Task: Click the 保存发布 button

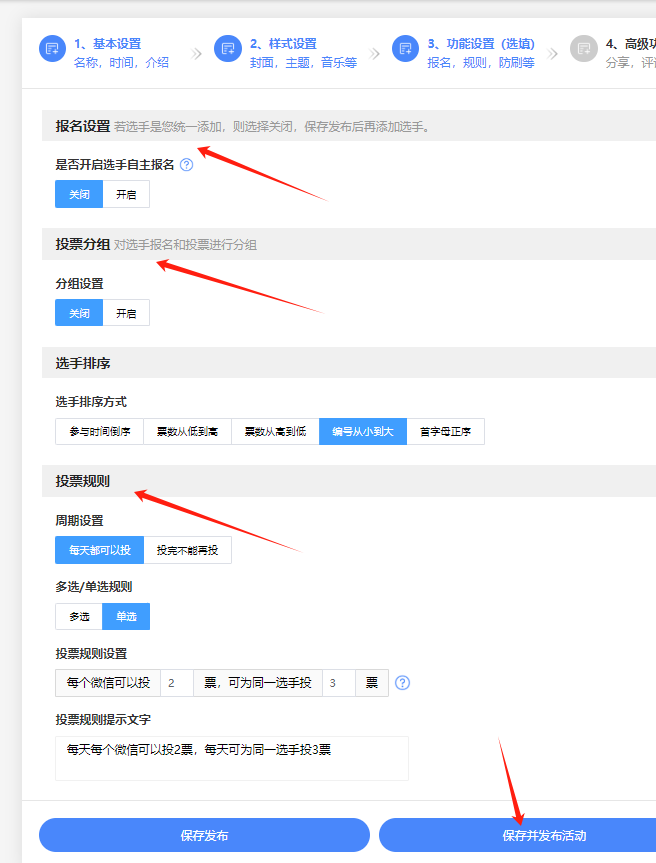Action: point(204,835)
